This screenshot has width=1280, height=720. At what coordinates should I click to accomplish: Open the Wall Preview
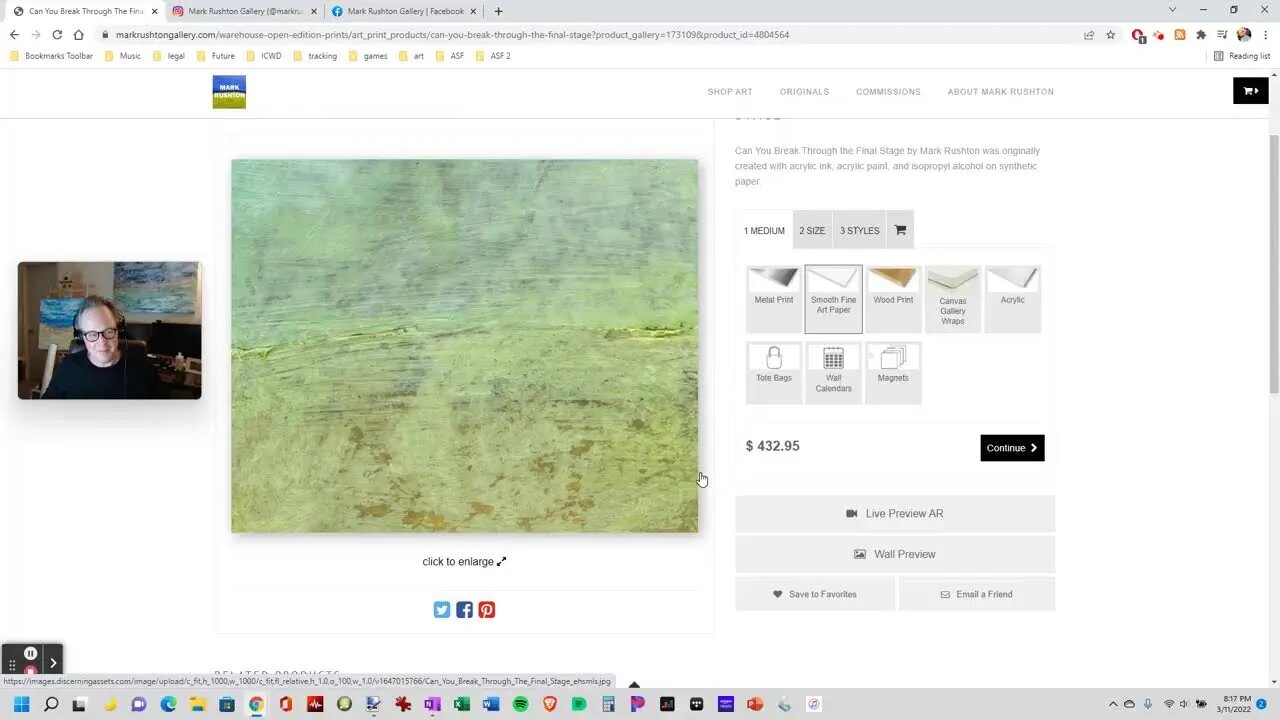coord(895,554)
